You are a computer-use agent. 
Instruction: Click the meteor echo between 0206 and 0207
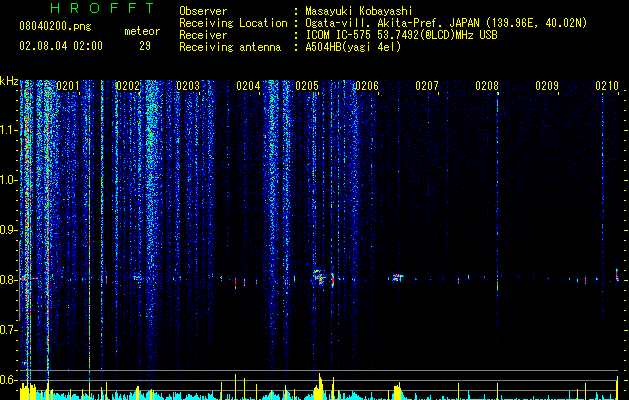pyautogui.click(x=398, y=277)
